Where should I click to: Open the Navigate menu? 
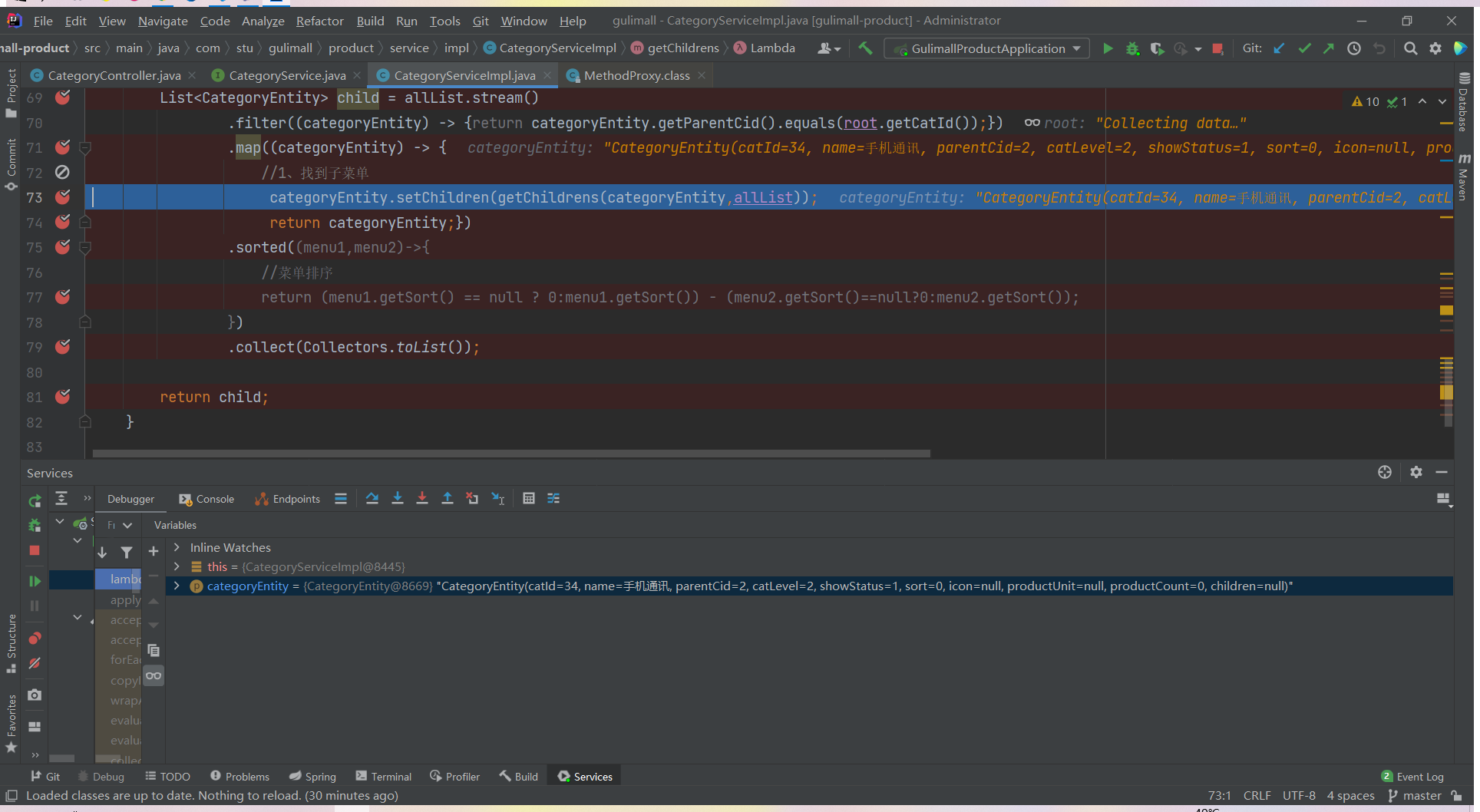[163, 21]
